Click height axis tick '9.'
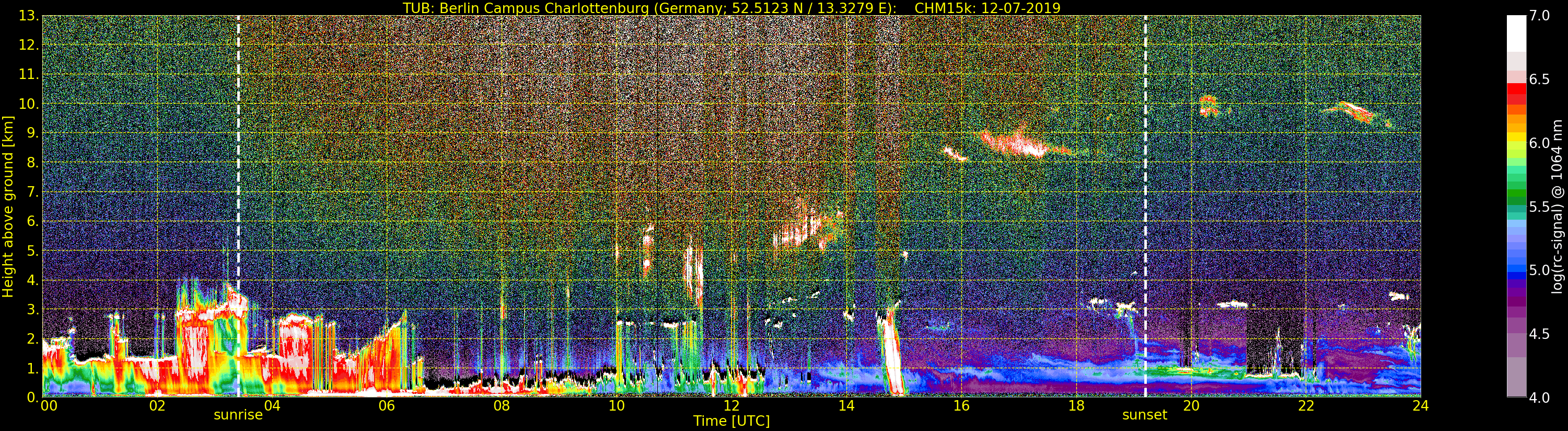This screenshot has height=431, width=1568. click(x=32, y=133)
